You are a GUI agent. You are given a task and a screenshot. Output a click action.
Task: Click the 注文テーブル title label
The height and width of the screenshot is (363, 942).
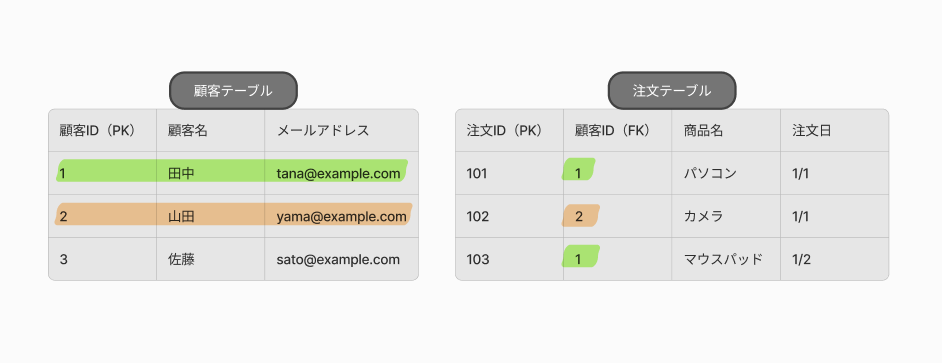[x=672, y=91]
